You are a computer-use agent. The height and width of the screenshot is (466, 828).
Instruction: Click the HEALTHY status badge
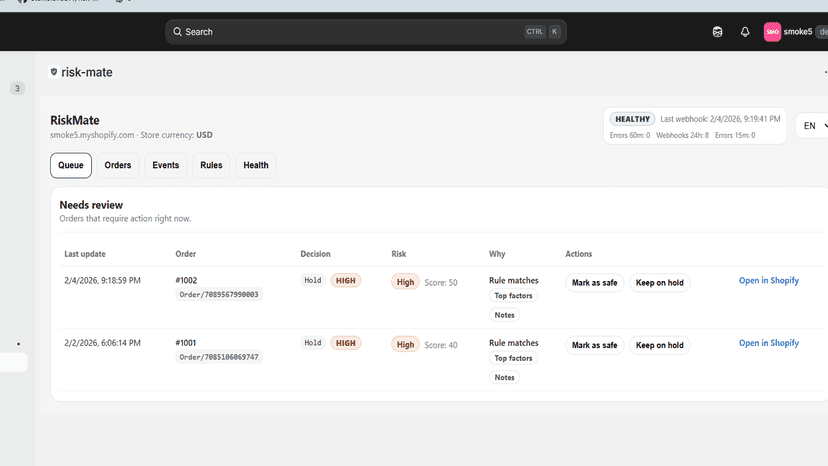(x=632, y=119)
